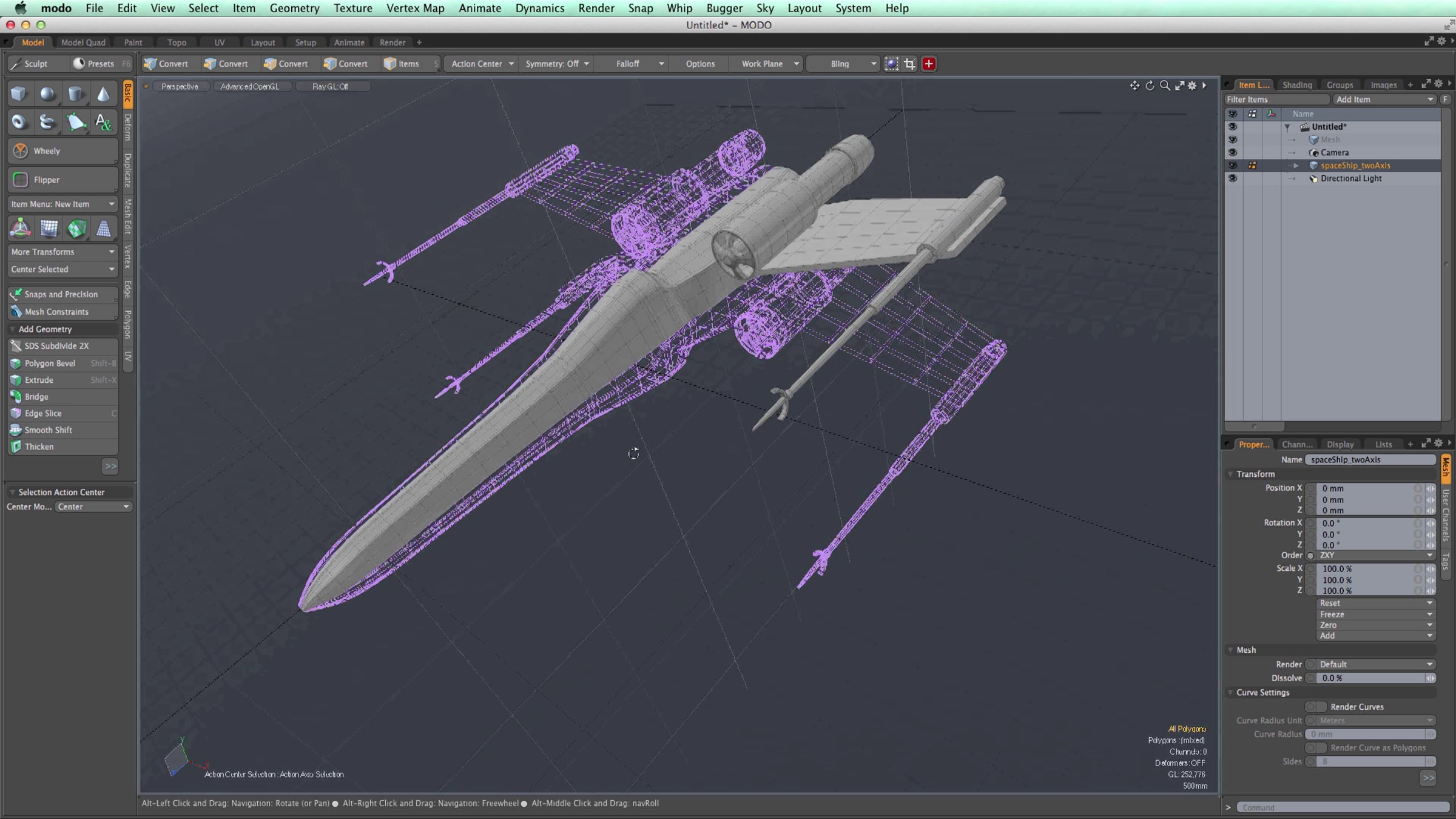
Task: Click the Polygon Bevel button
Action: (x=63, y=363)
